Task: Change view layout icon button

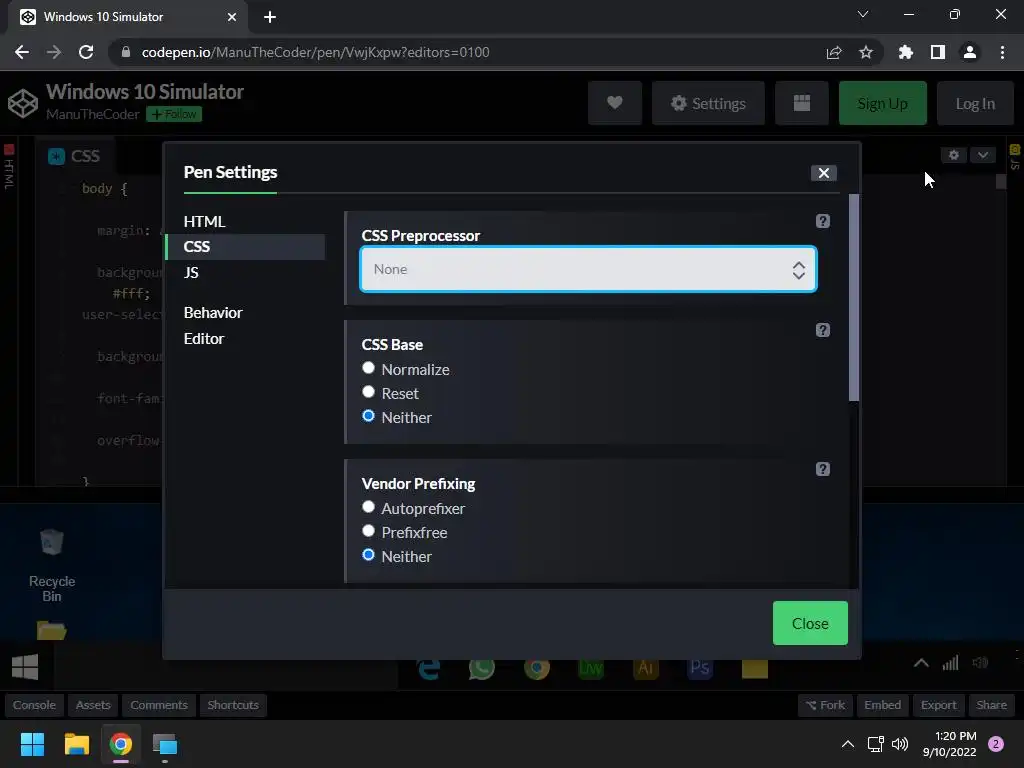Action: tap(801, 103)
